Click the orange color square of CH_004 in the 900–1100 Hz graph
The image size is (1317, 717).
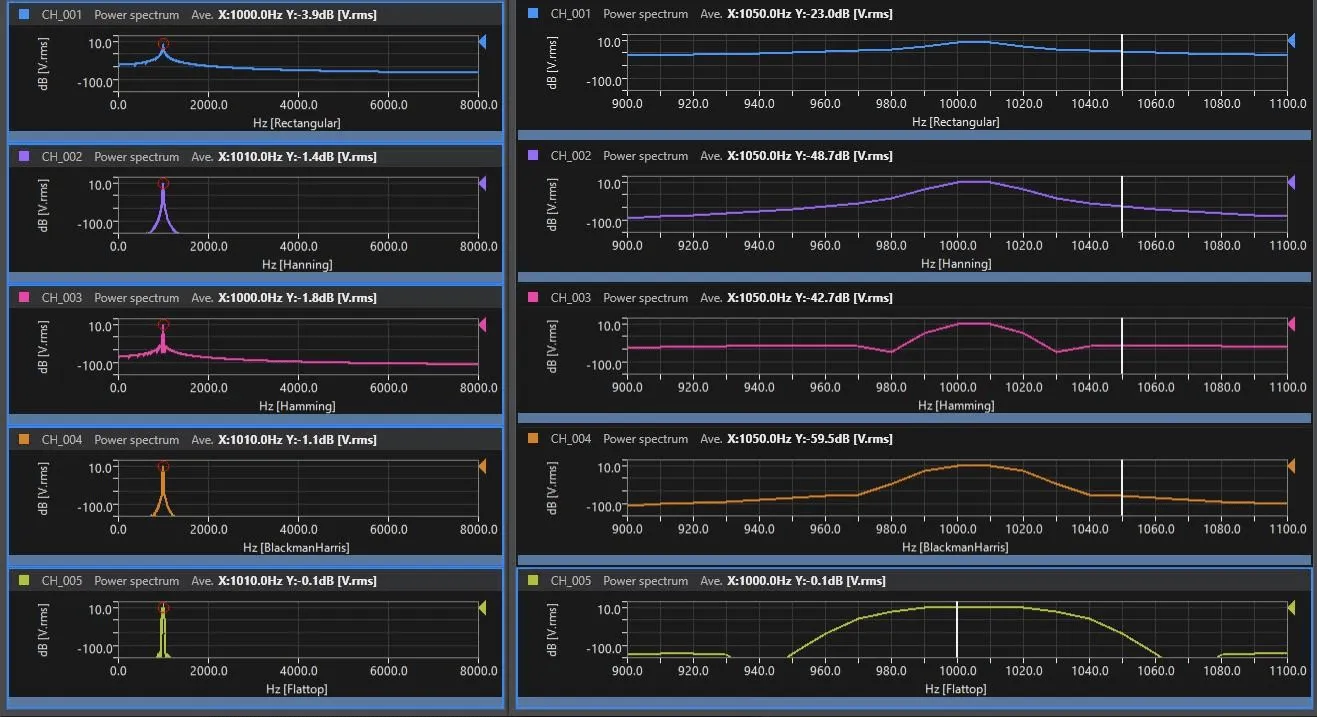click(533, 439)
